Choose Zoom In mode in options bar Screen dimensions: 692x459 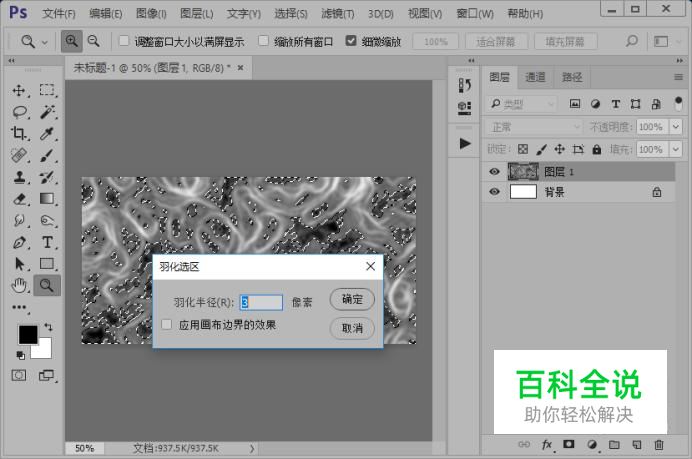pos(71,41)
